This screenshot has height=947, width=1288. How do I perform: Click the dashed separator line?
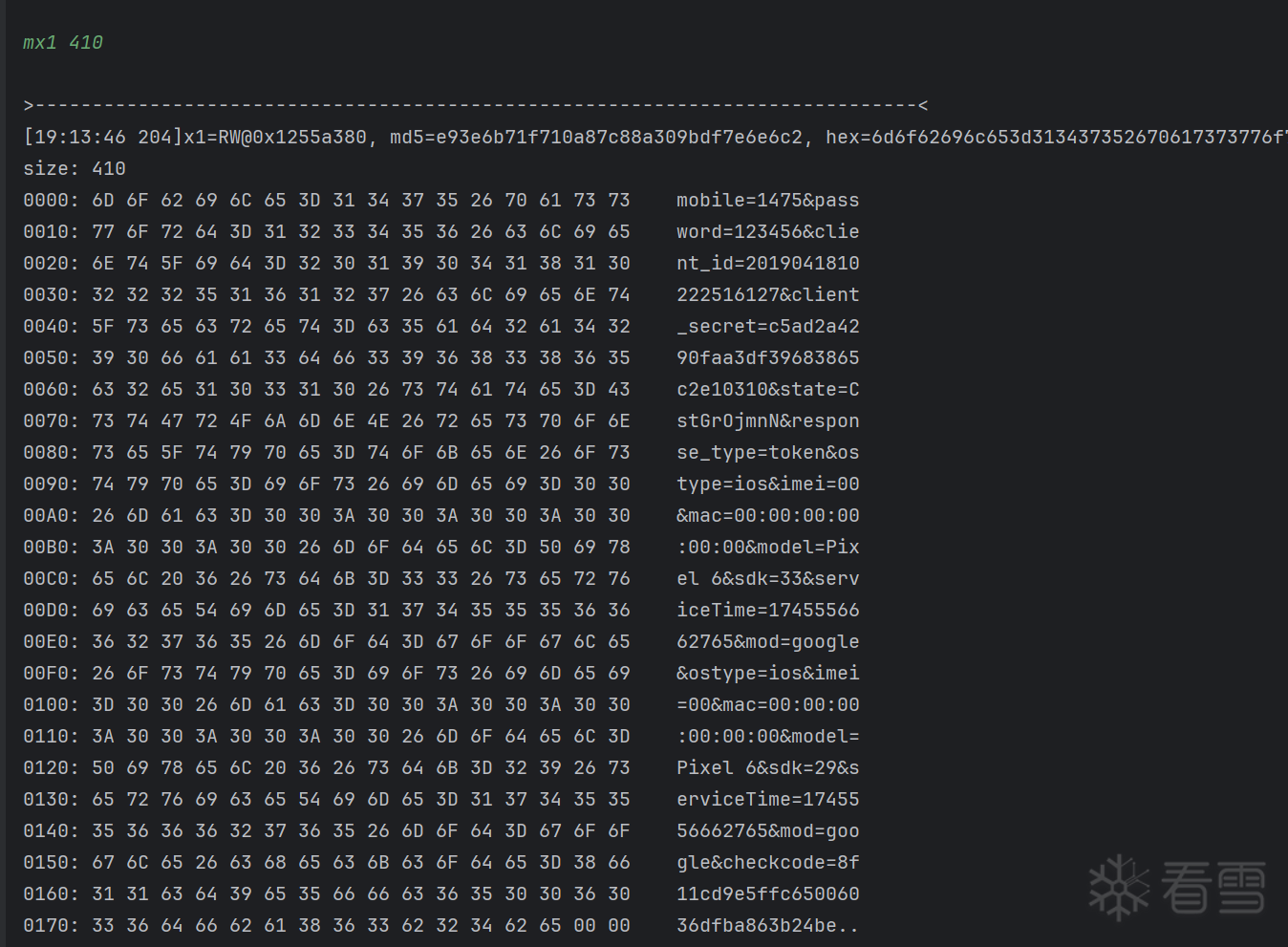coord(476,105)
